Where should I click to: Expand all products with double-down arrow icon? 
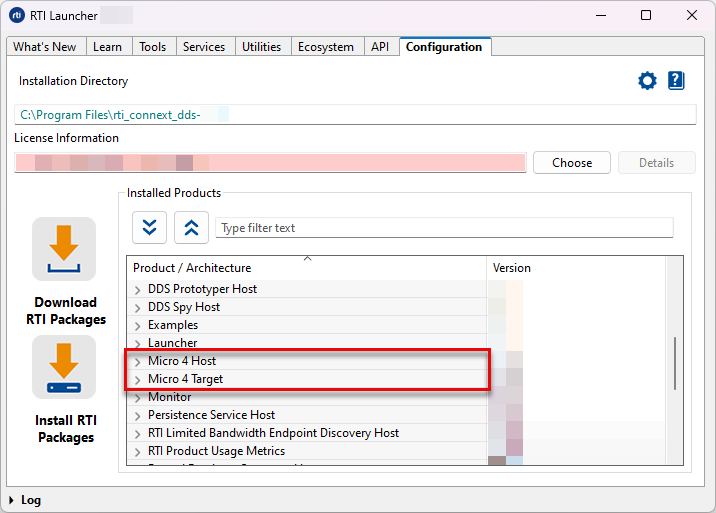pyautogui.click(x=149, y=228)
